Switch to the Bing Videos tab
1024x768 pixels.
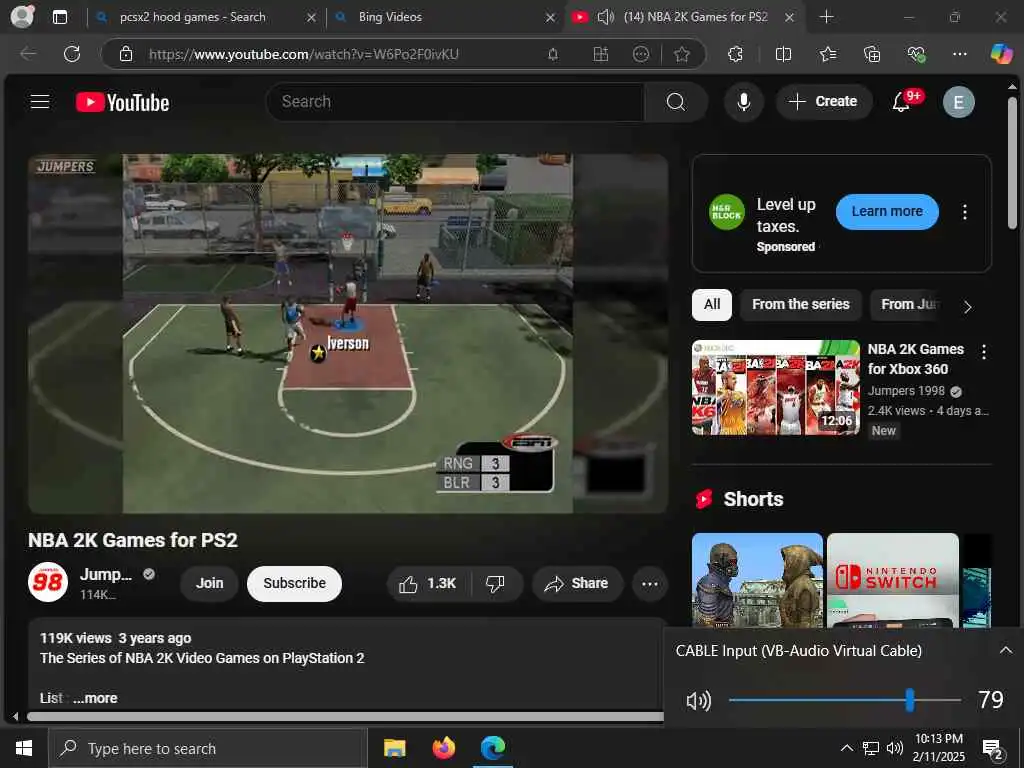click(445, 17)
